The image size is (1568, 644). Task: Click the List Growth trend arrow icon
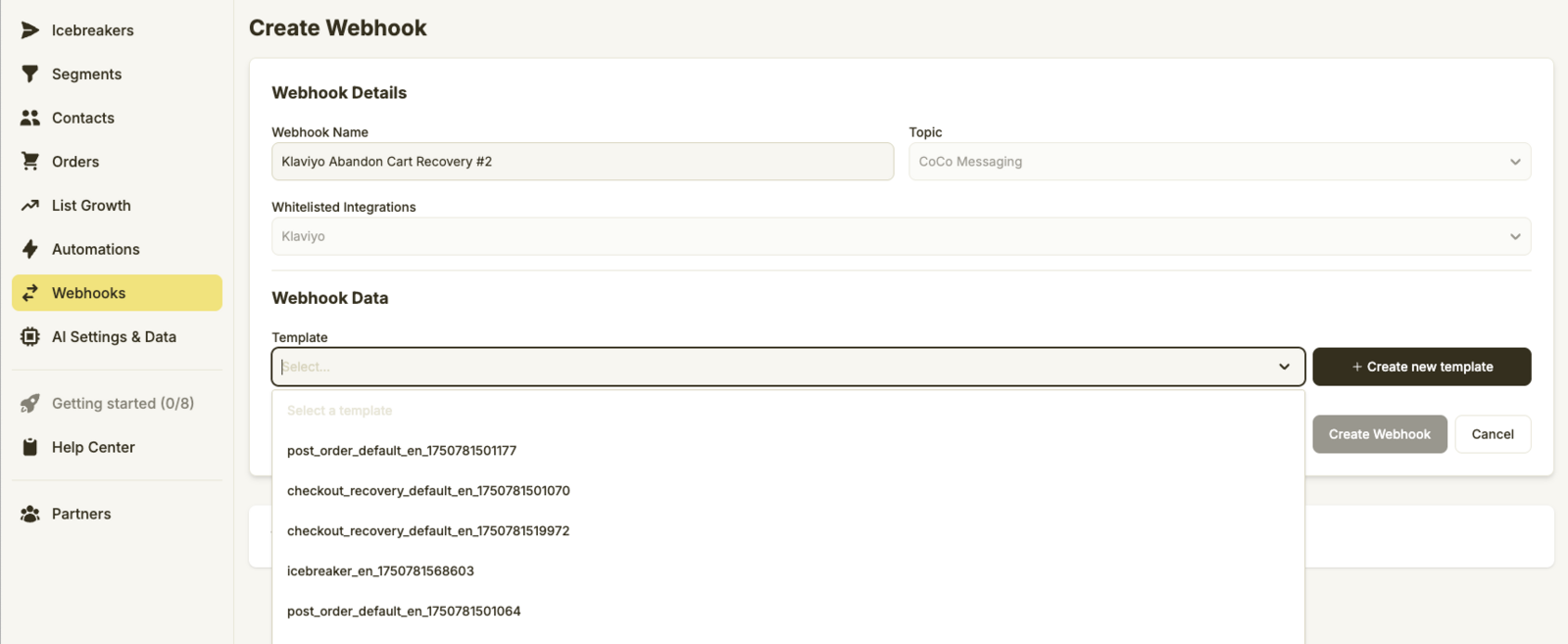[x=30, y=206]
